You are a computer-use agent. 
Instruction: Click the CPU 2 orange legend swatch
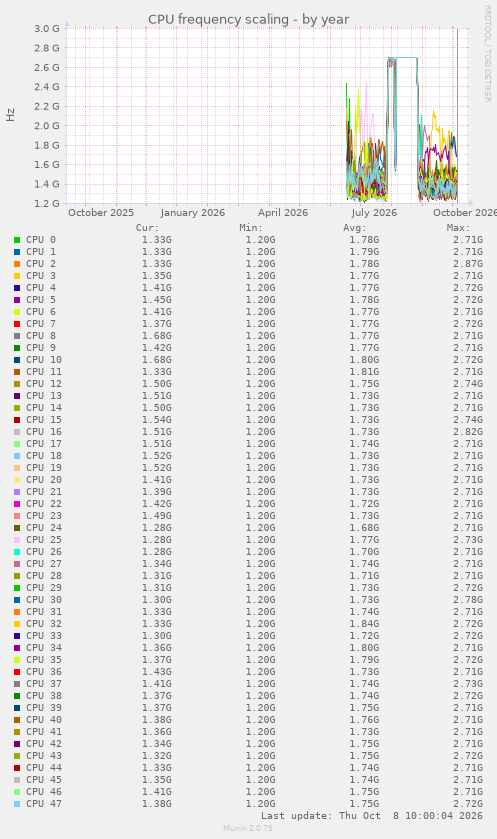click(x=17, y=264)
